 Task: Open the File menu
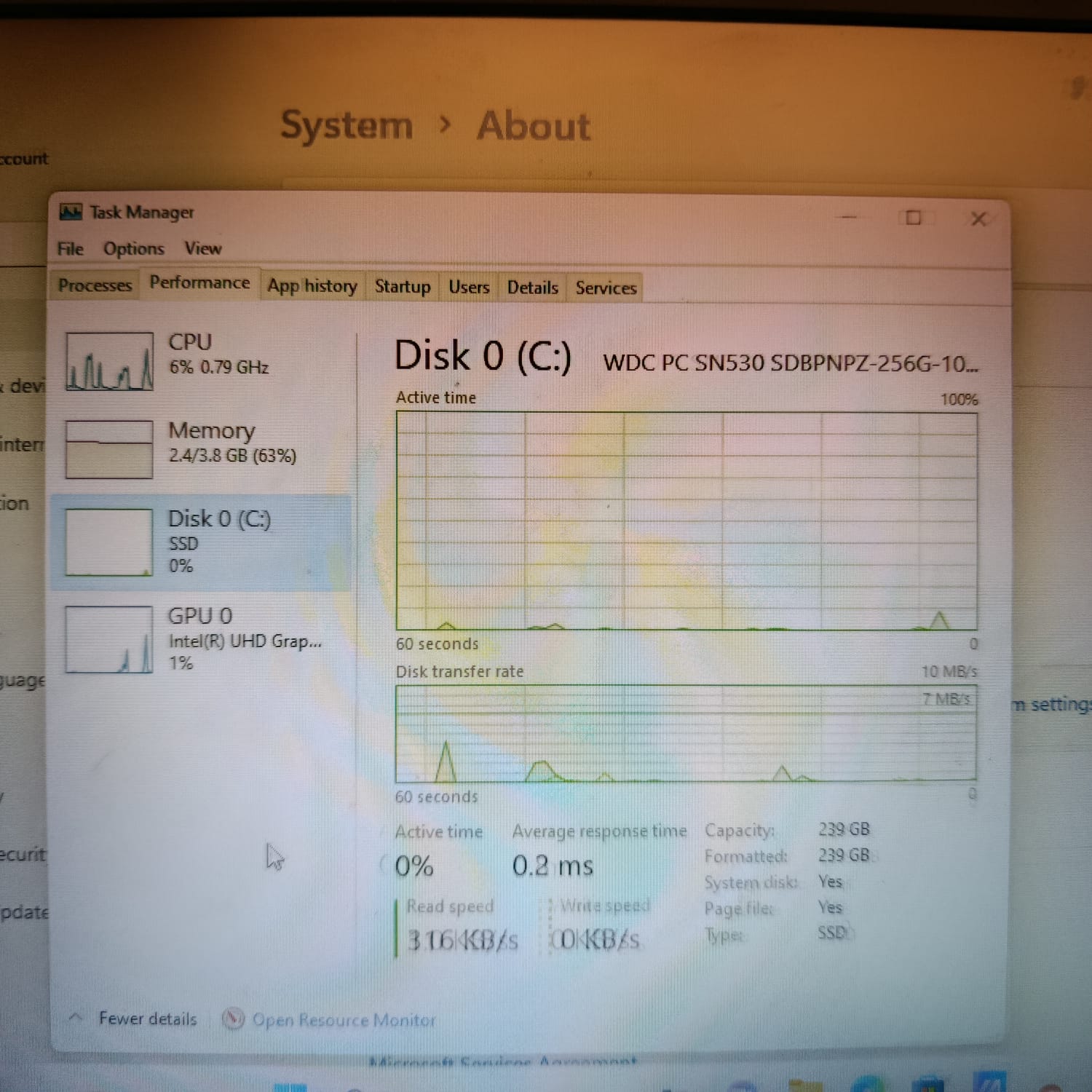click(x=71, y=249)
